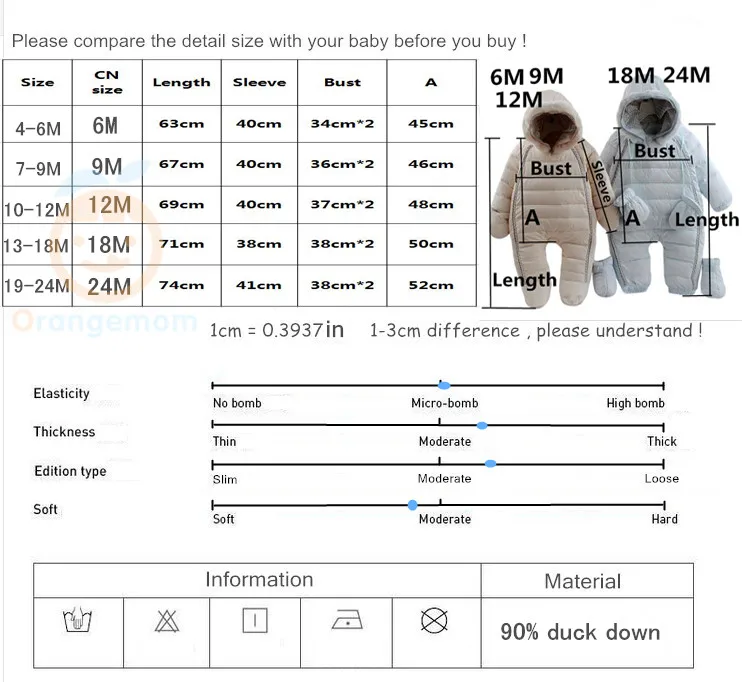Click the "Loose" edition type label
The height and width of the screenshot is (682, 742).
[662, 478]
